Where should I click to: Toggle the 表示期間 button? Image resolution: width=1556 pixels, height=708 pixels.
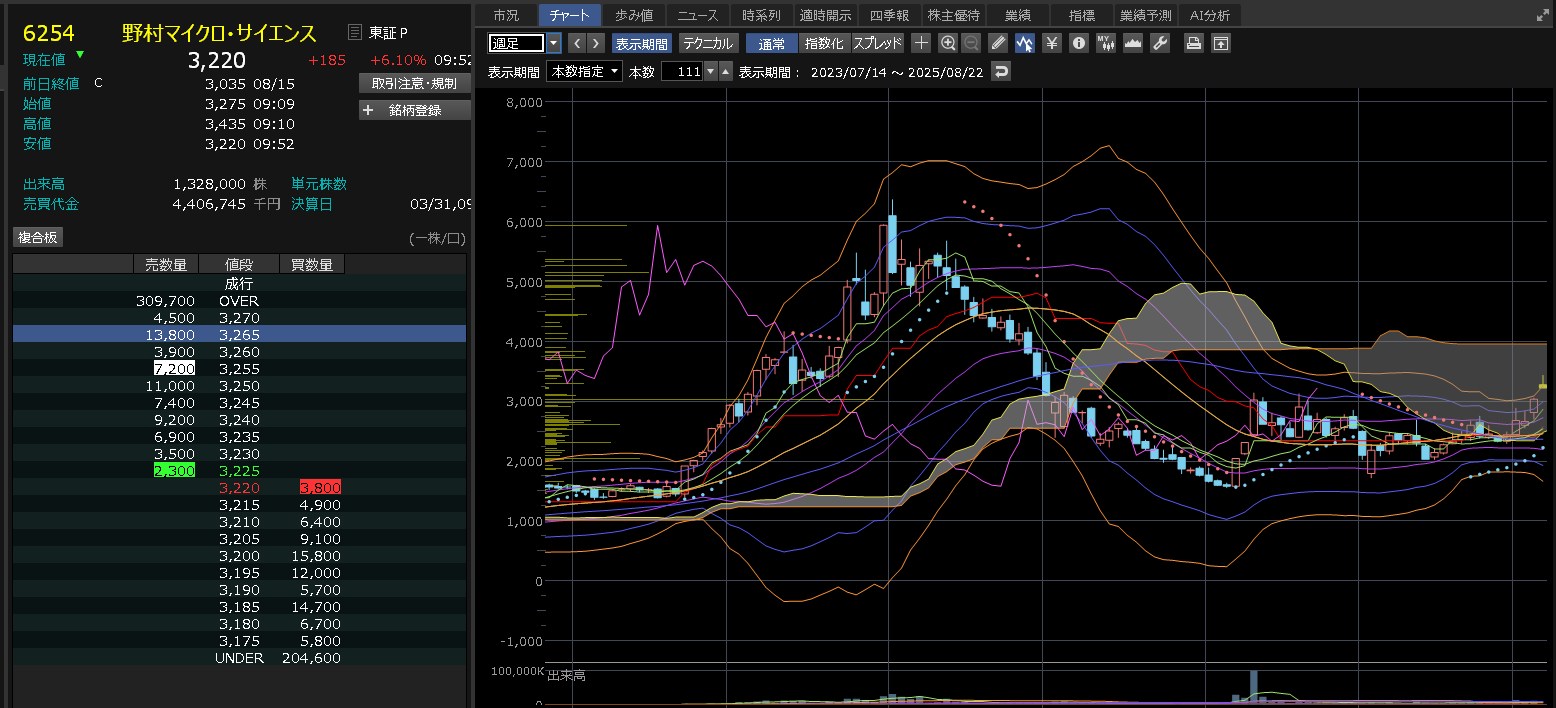pos(642,43)
